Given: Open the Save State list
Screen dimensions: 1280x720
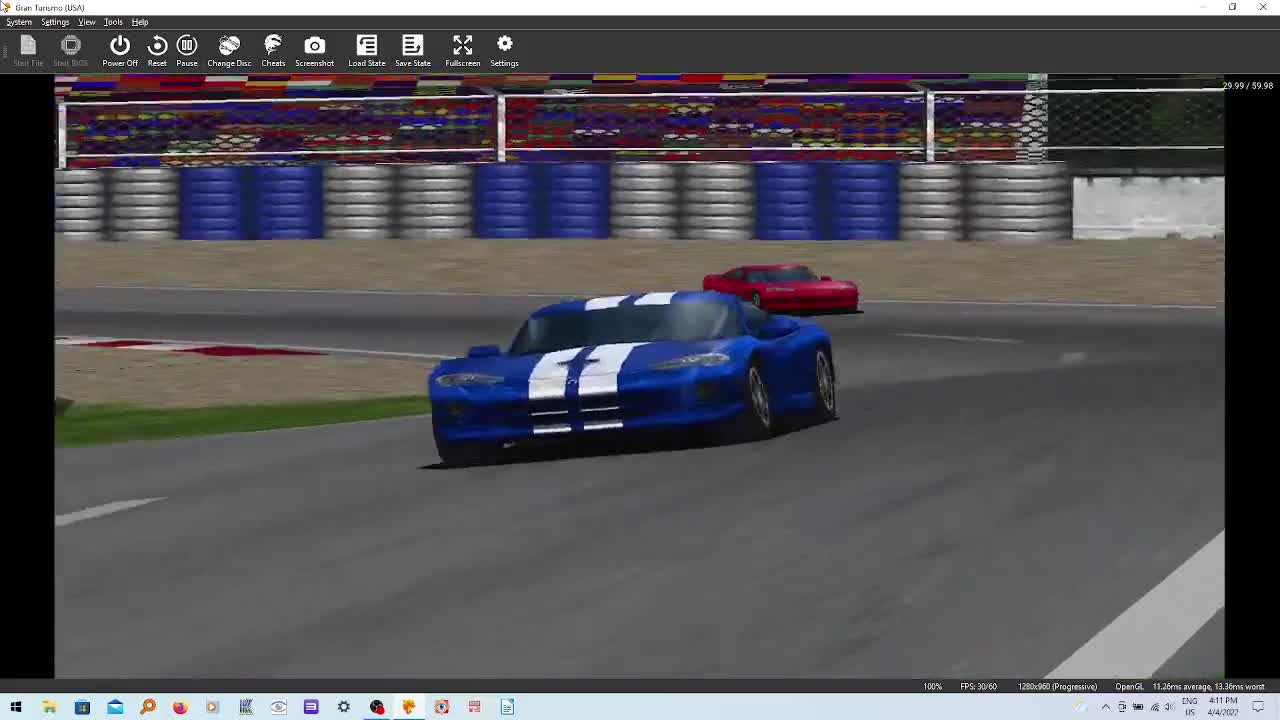Looking at the screenshot, I should pyautogui.click(x=413, y=51).
